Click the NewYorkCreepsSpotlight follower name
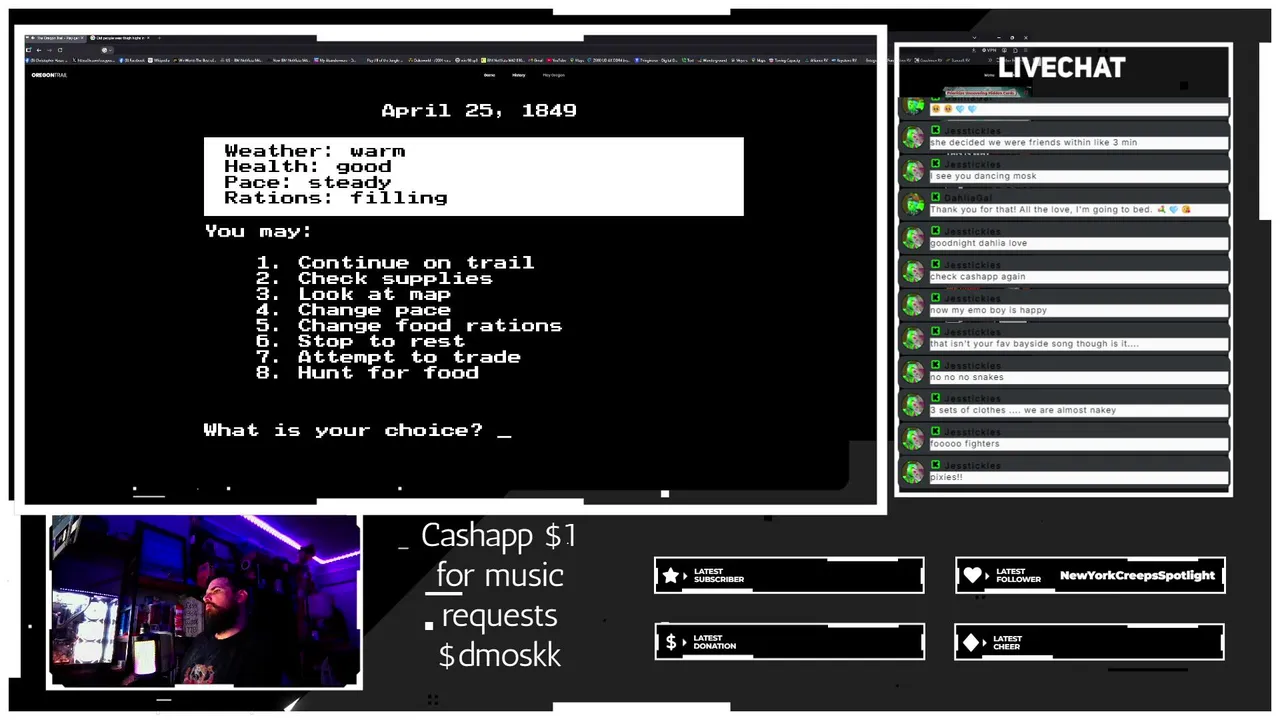 tap(1137, 576)
